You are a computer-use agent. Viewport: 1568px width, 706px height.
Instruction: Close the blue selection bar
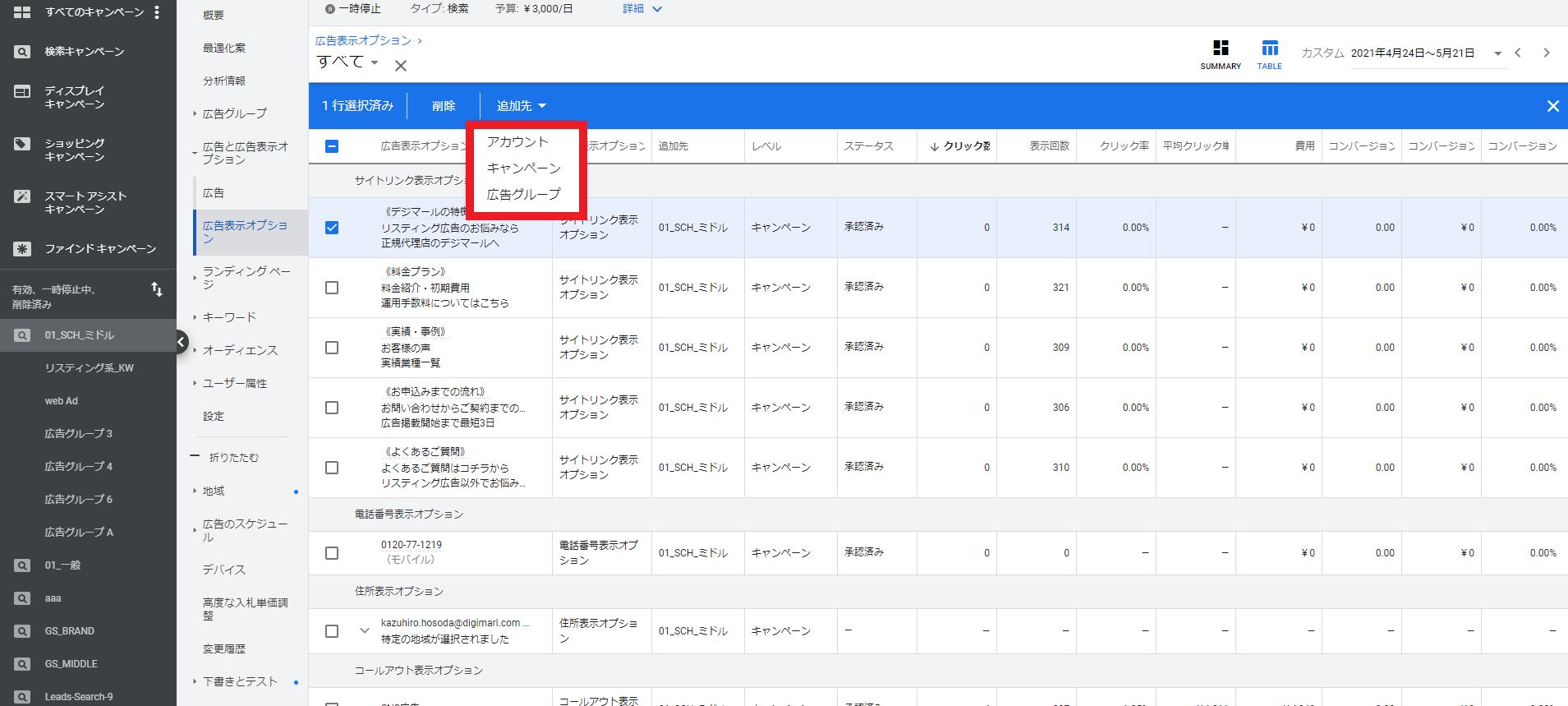1552,106
